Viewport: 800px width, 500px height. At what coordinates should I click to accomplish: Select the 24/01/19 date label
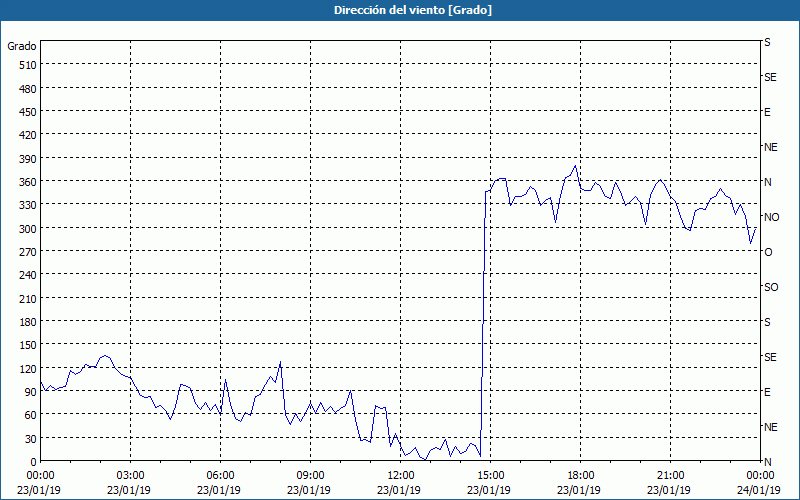pyautogui.click(x=759, y=490)
